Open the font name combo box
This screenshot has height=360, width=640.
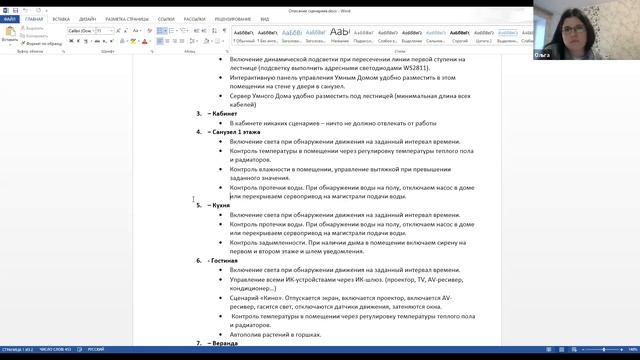(x=80, y=31)
